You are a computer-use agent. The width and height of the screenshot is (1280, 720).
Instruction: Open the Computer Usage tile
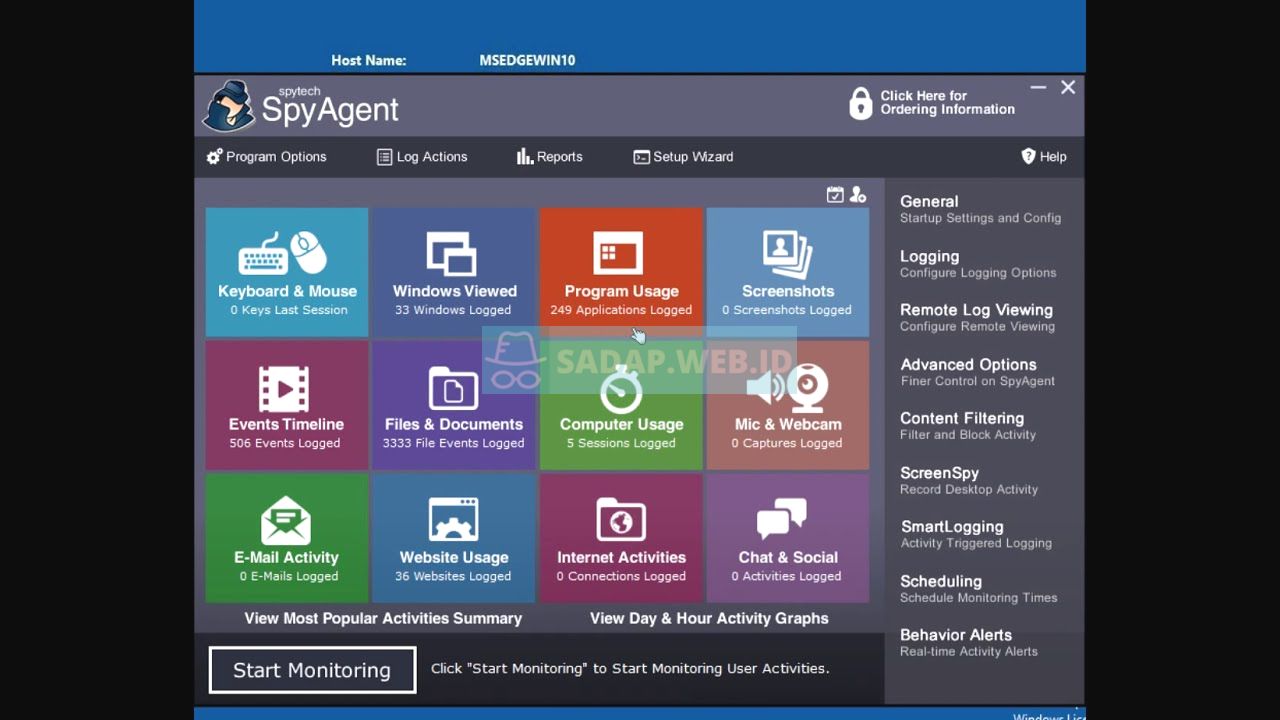coord(621,405)
